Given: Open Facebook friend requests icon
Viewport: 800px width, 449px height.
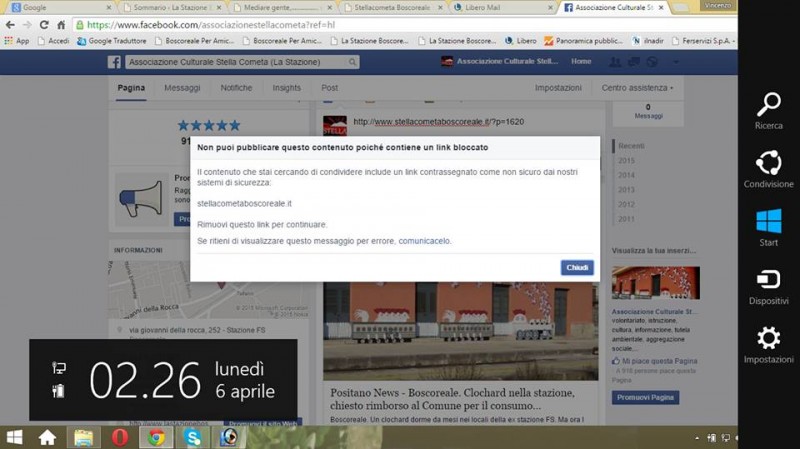Looking at the screenshot, I should tap(615, 62).
